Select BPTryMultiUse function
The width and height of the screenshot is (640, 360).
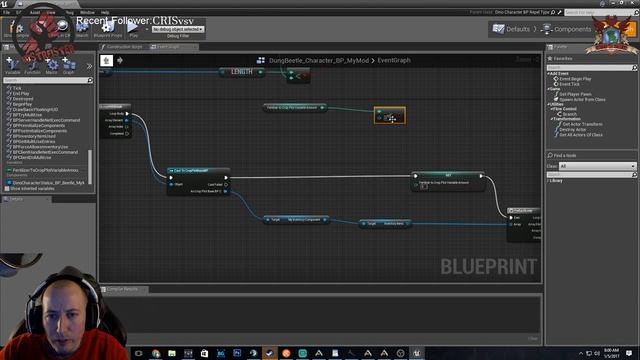tap(27, 115)
